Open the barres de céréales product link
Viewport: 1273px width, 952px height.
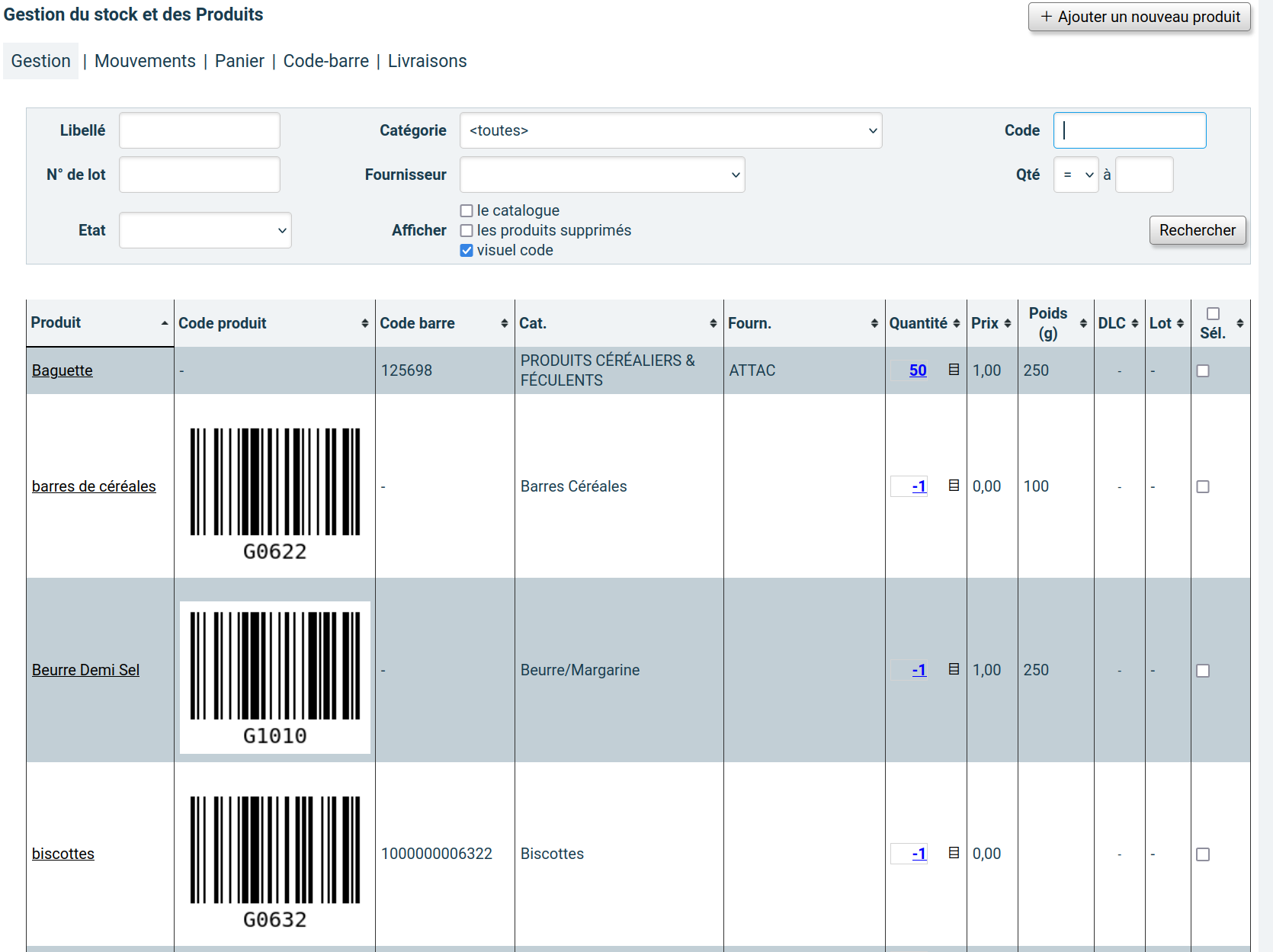click(94, 486)
